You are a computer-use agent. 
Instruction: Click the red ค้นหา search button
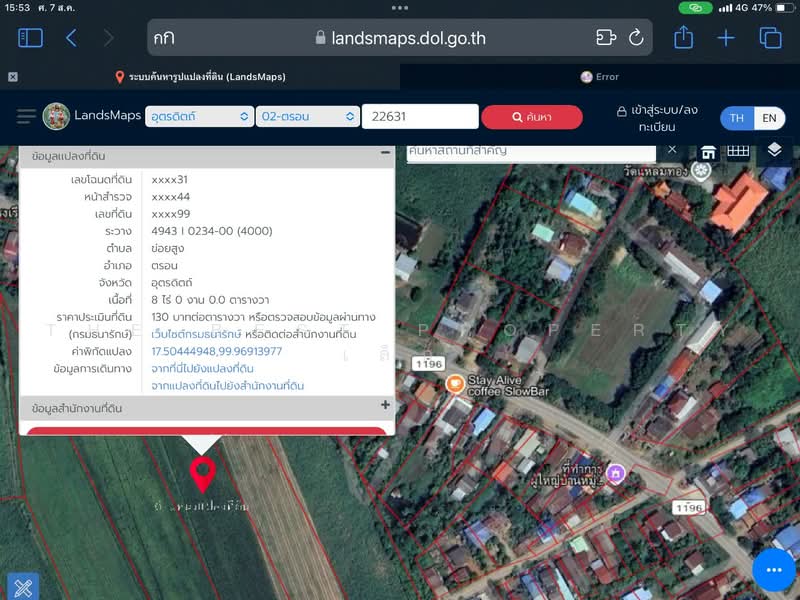532,117
